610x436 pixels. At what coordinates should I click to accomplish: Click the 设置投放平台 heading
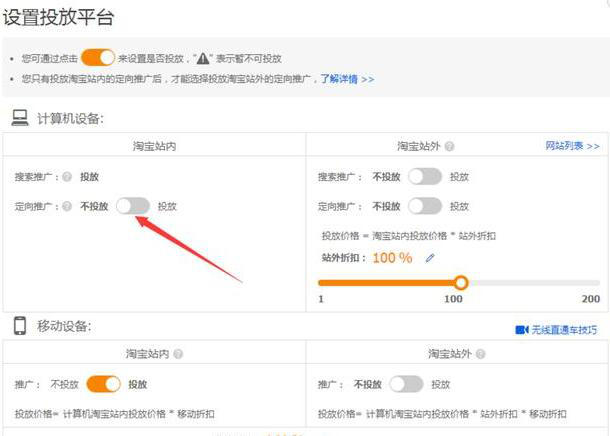58,17
